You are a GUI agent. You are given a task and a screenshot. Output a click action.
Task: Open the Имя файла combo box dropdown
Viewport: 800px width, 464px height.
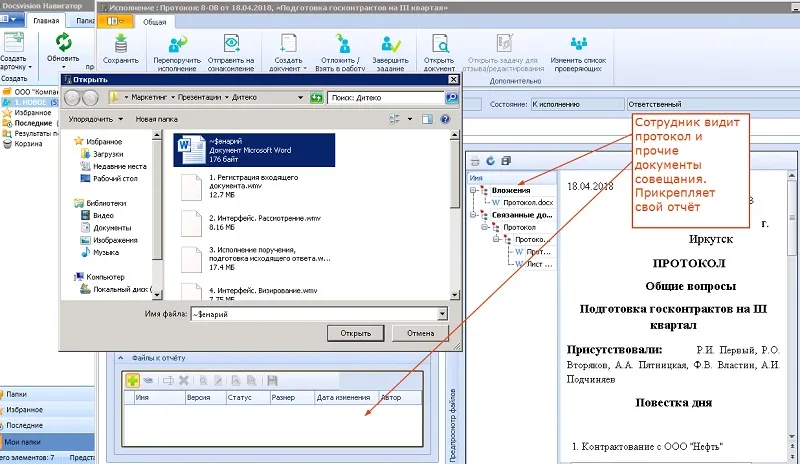441,314
